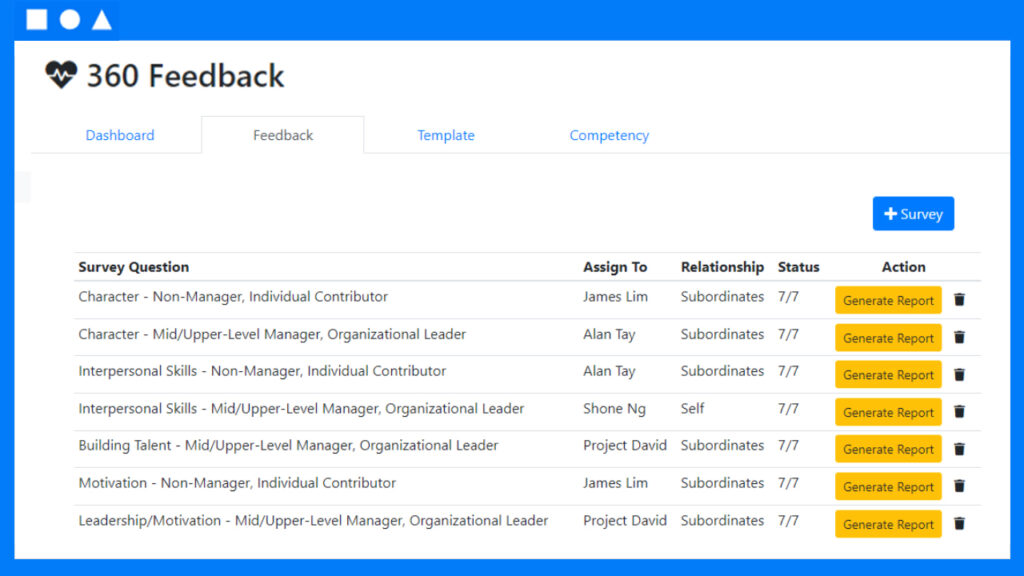Switch to the Template tab
This screenshot has height=576, width=1024.
[446, 135]
